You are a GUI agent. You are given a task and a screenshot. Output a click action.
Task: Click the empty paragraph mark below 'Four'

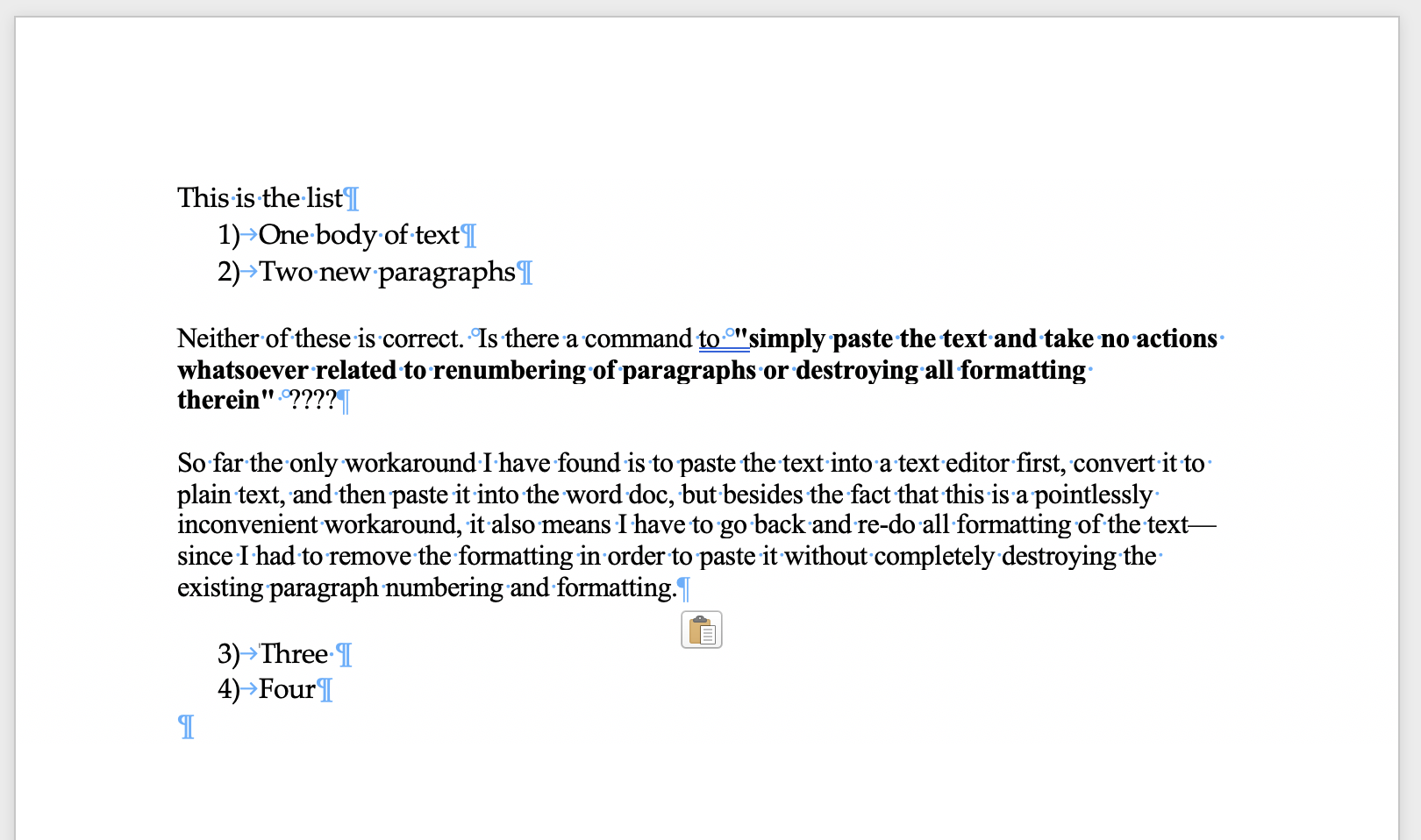(x=186, y=727)
